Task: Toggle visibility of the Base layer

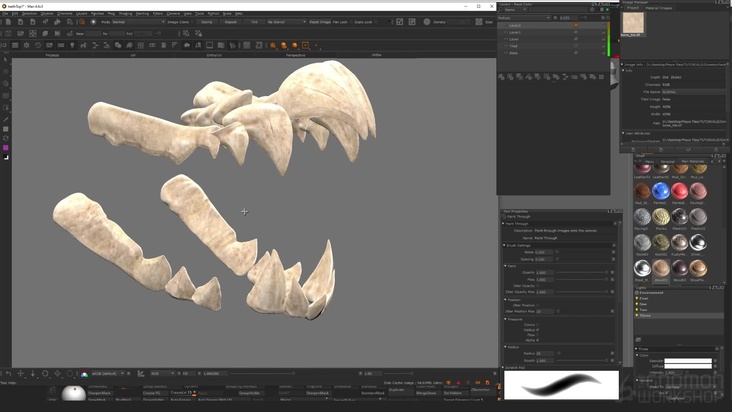Action: pos(506,53)
